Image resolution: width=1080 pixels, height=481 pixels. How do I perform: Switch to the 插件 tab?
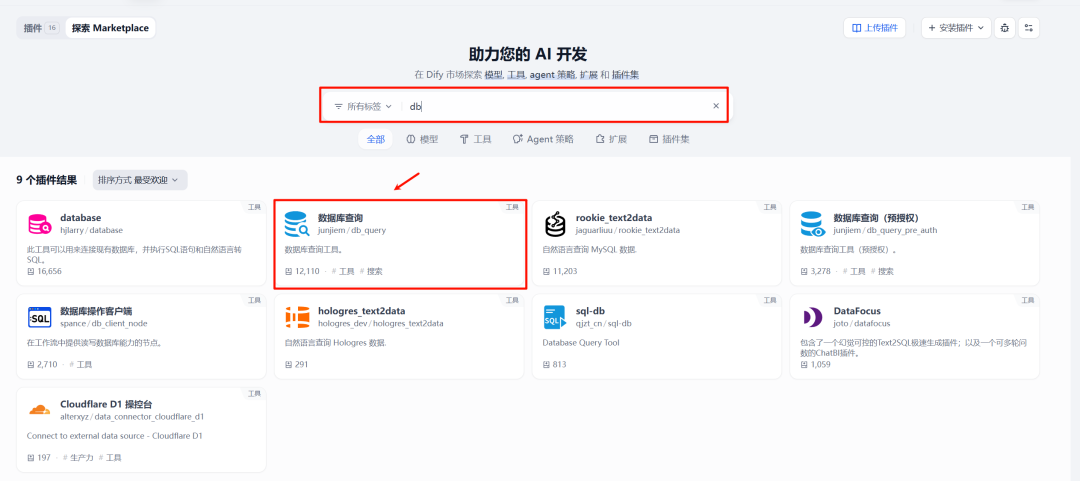[41, 28]
